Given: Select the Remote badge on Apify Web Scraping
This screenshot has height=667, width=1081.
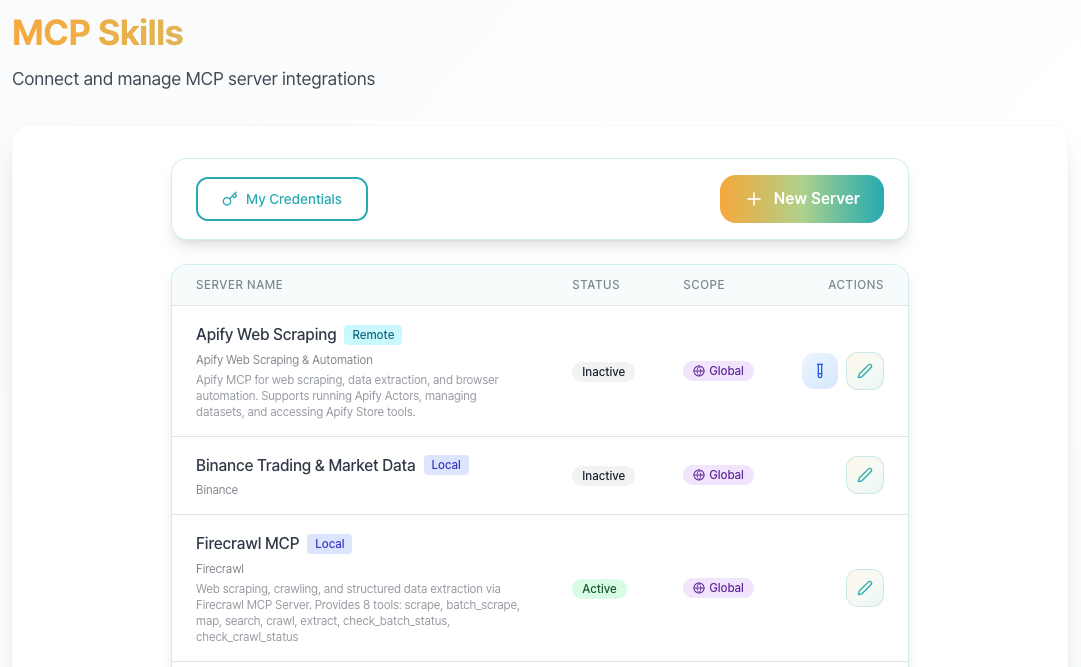Looking at the screenshot, I should coord(373,335).
